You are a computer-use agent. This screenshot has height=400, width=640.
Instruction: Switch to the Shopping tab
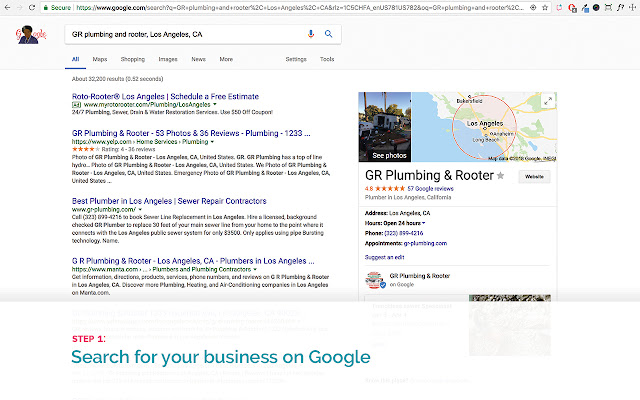click(133, 59)
